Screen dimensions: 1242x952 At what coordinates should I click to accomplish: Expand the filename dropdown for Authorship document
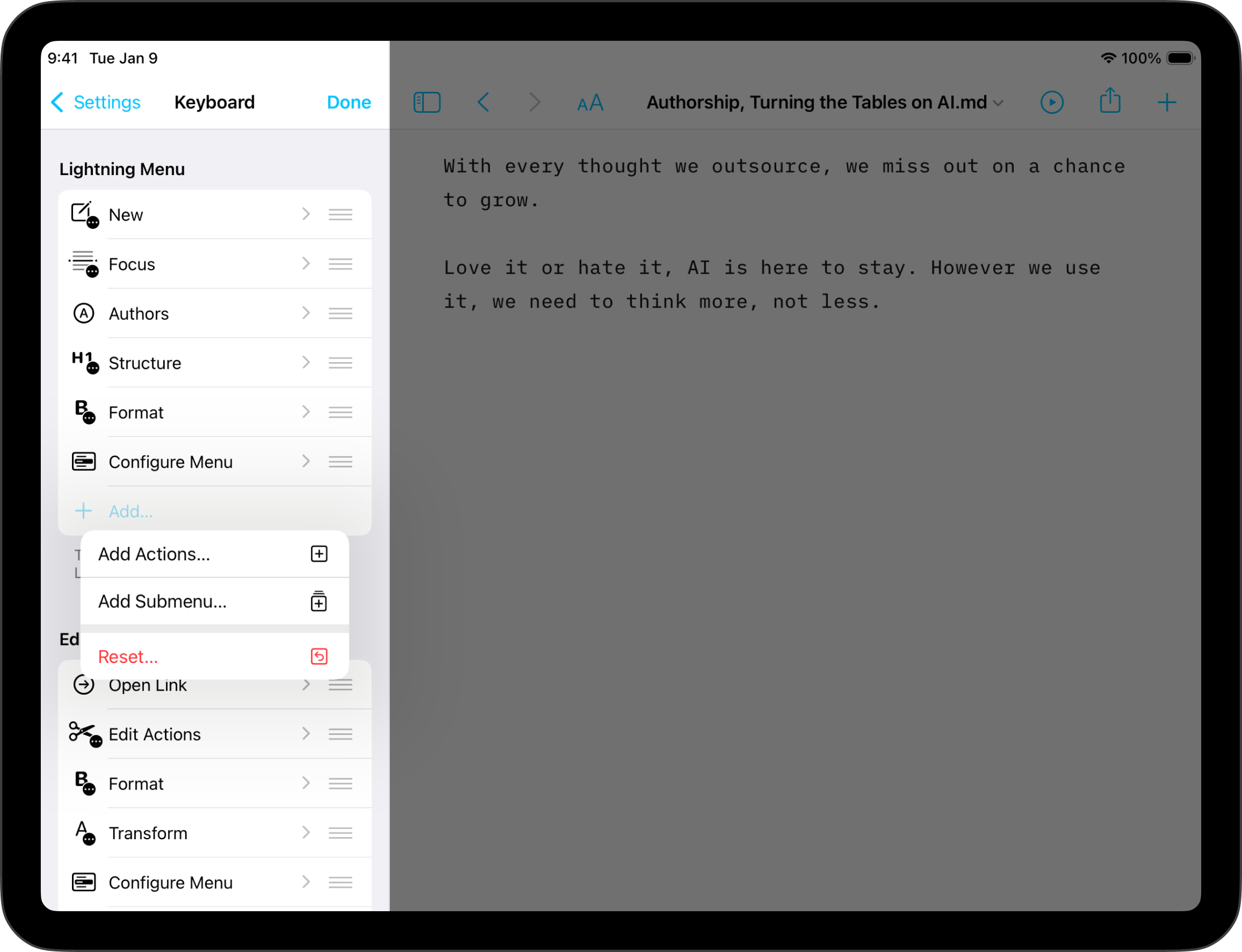pos(998,103)
